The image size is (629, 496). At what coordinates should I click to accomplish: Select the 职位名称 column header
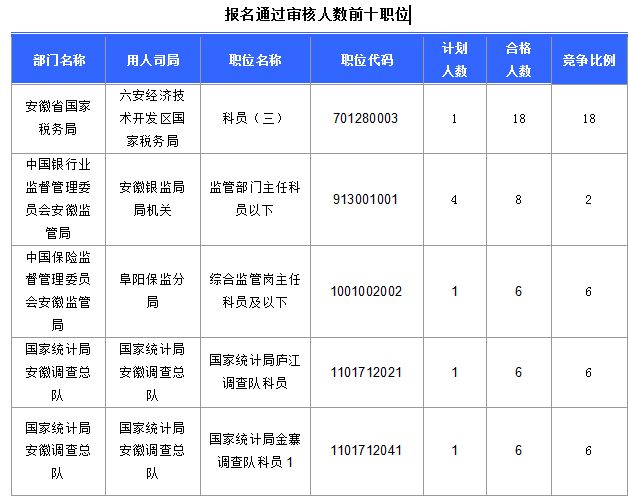point(254,60)
